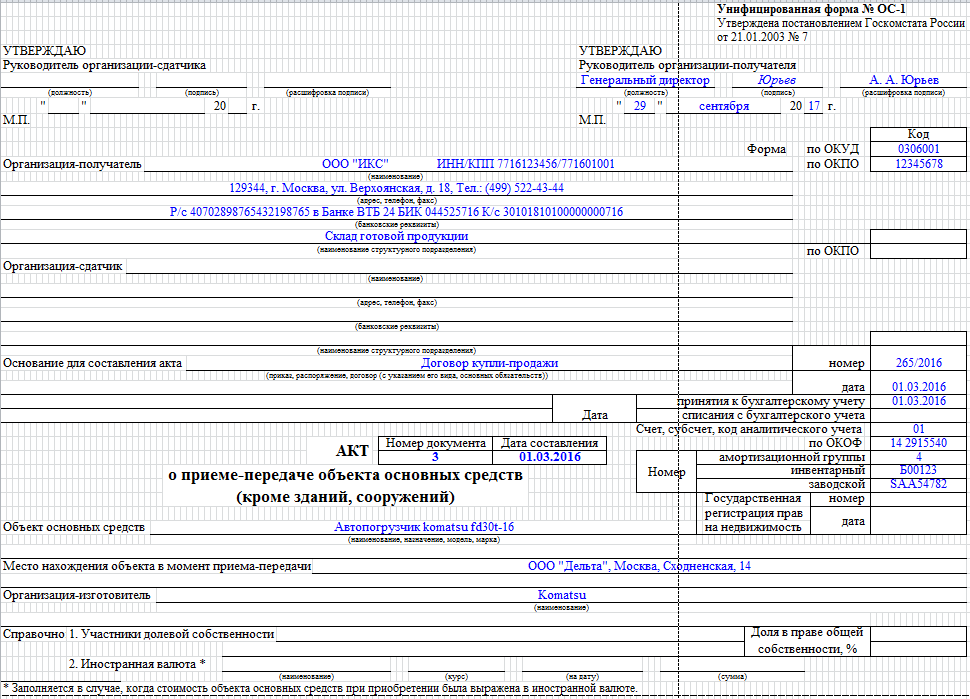Select the "2. Иностранная валюта *" label
The image size is (970, 699).
coord(137,664)
